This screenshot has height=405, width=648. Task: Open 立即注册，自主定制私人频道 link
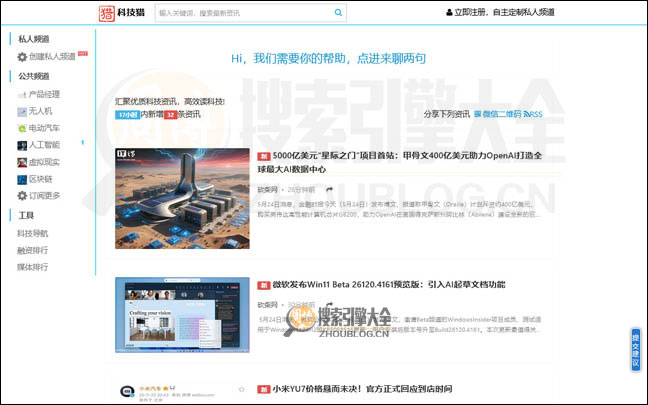[x=504, y=12]
